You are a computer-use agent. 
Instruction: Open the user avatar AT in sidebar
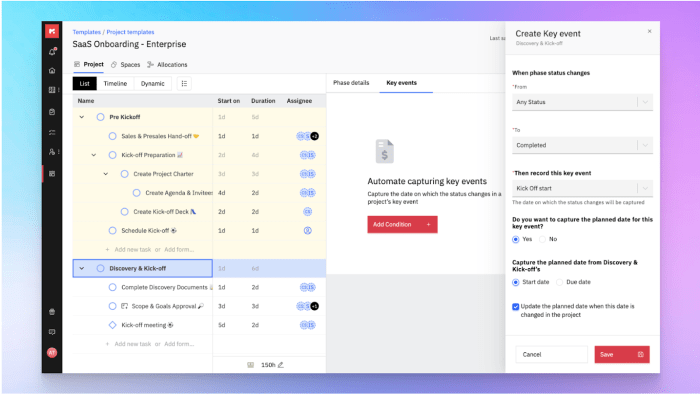coord(52,353)
